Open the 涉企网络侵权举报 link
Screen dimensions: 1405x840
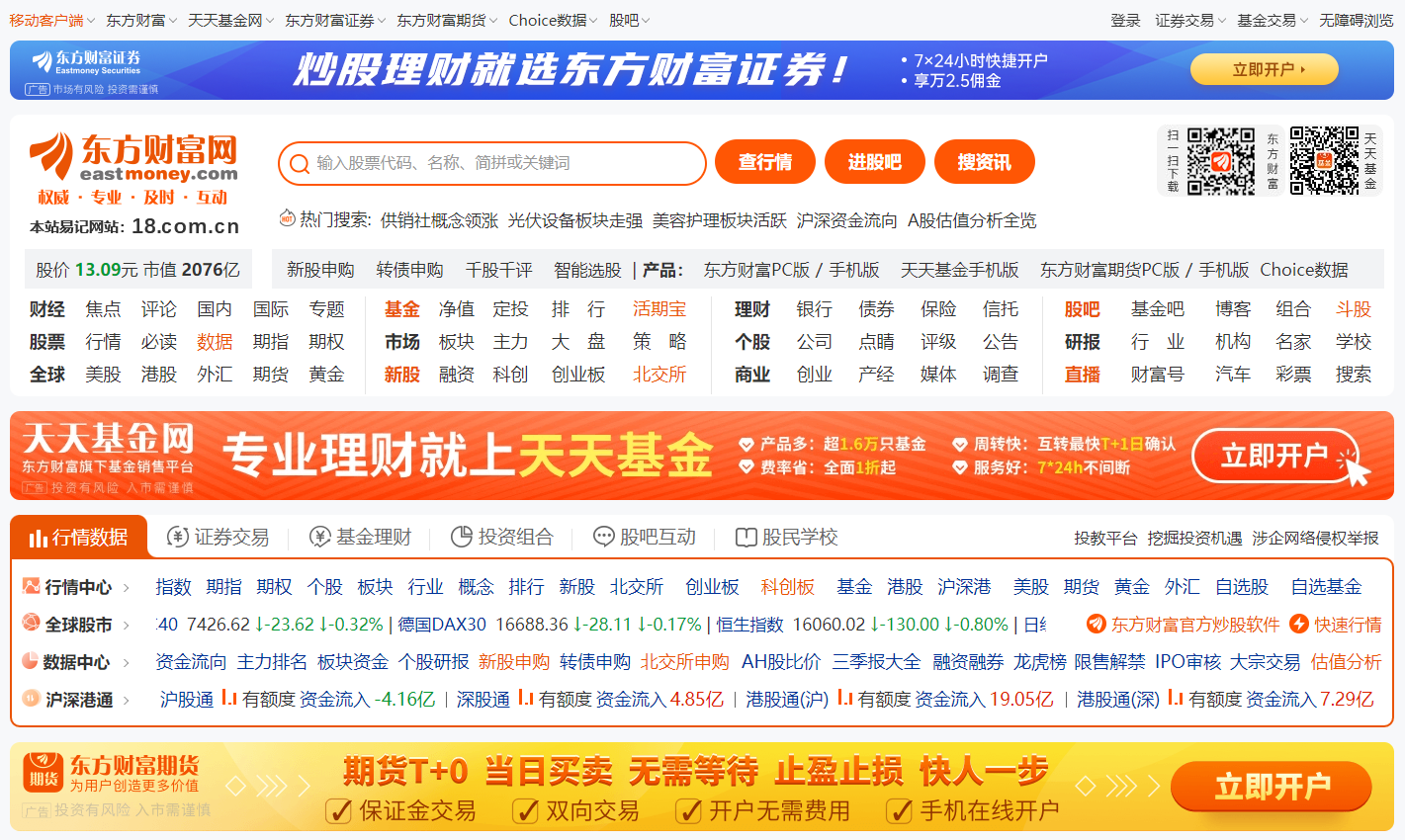pos(1315,538)
